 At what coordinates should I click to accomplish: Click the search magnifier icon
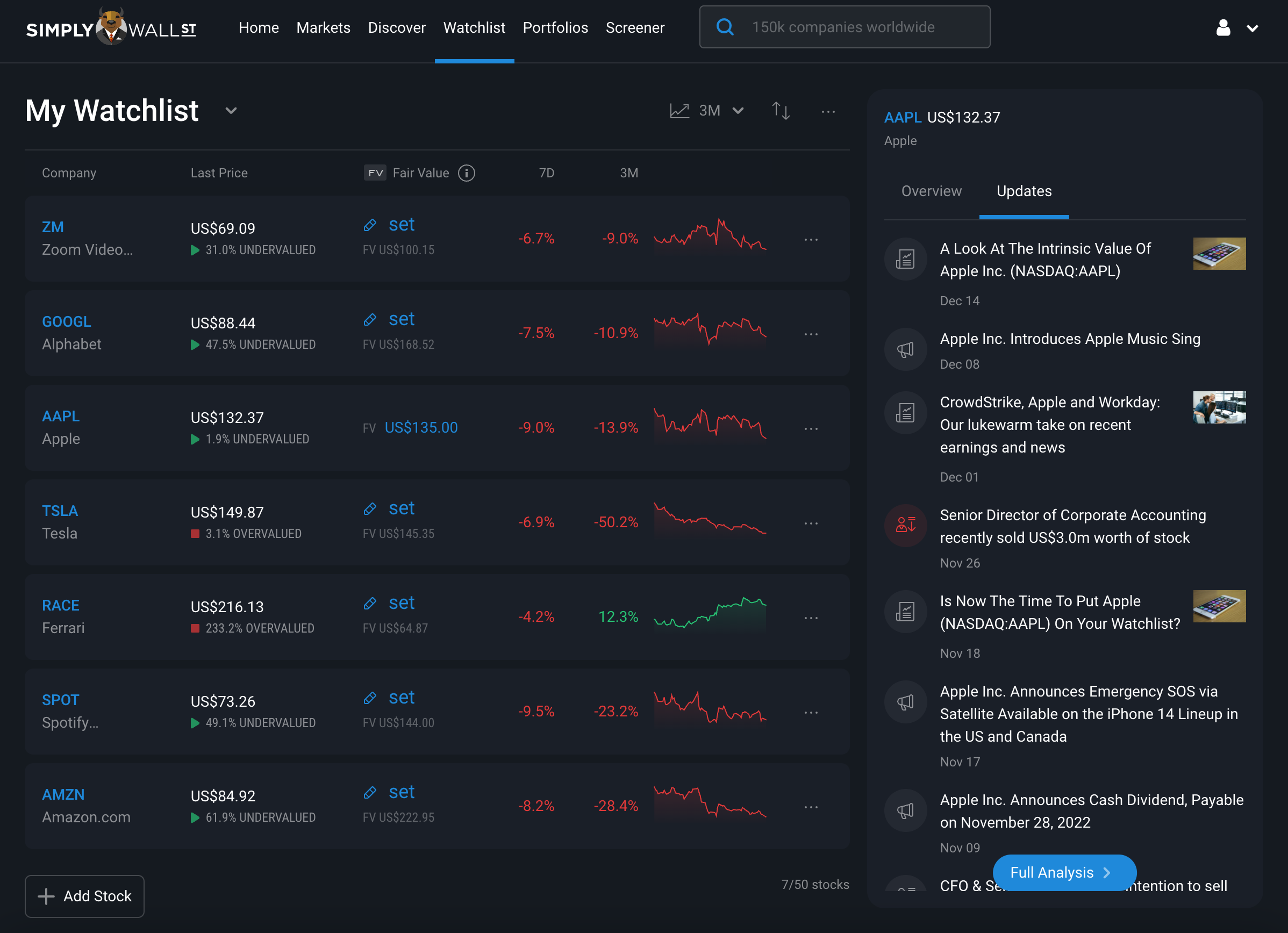pyautogui.click(x=725, y=27)
